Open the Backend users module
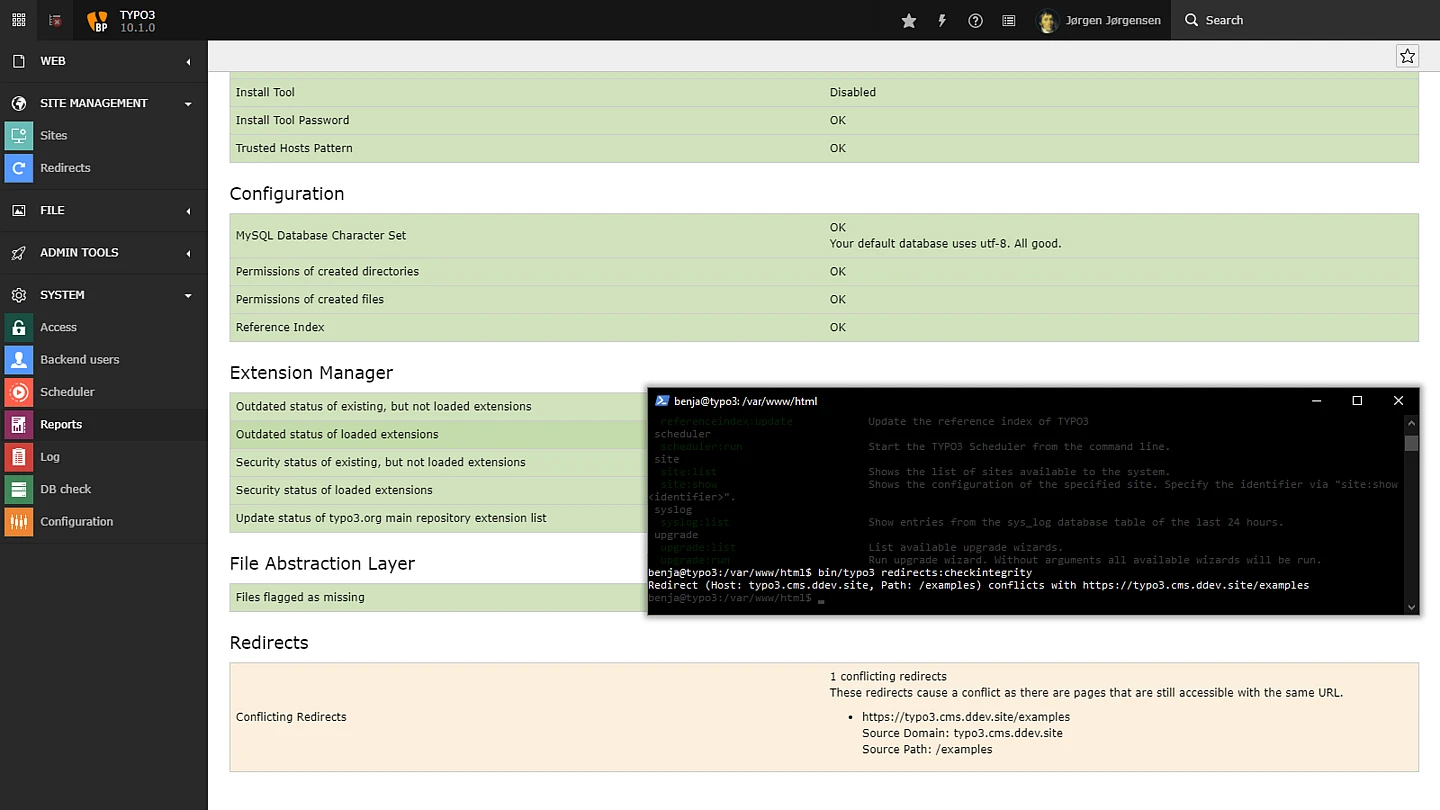 (x=79, y=360)
